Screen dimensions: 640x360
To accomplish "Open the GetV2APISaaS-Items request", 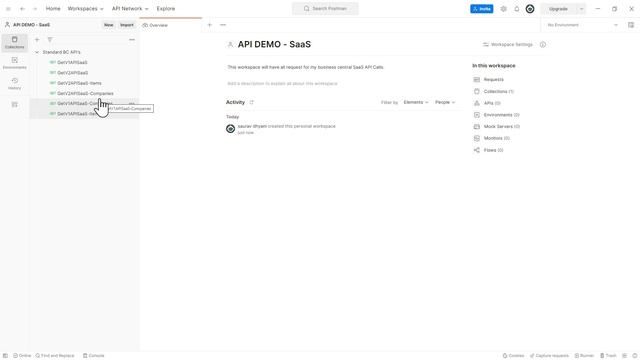I will [x=79, y=83].
